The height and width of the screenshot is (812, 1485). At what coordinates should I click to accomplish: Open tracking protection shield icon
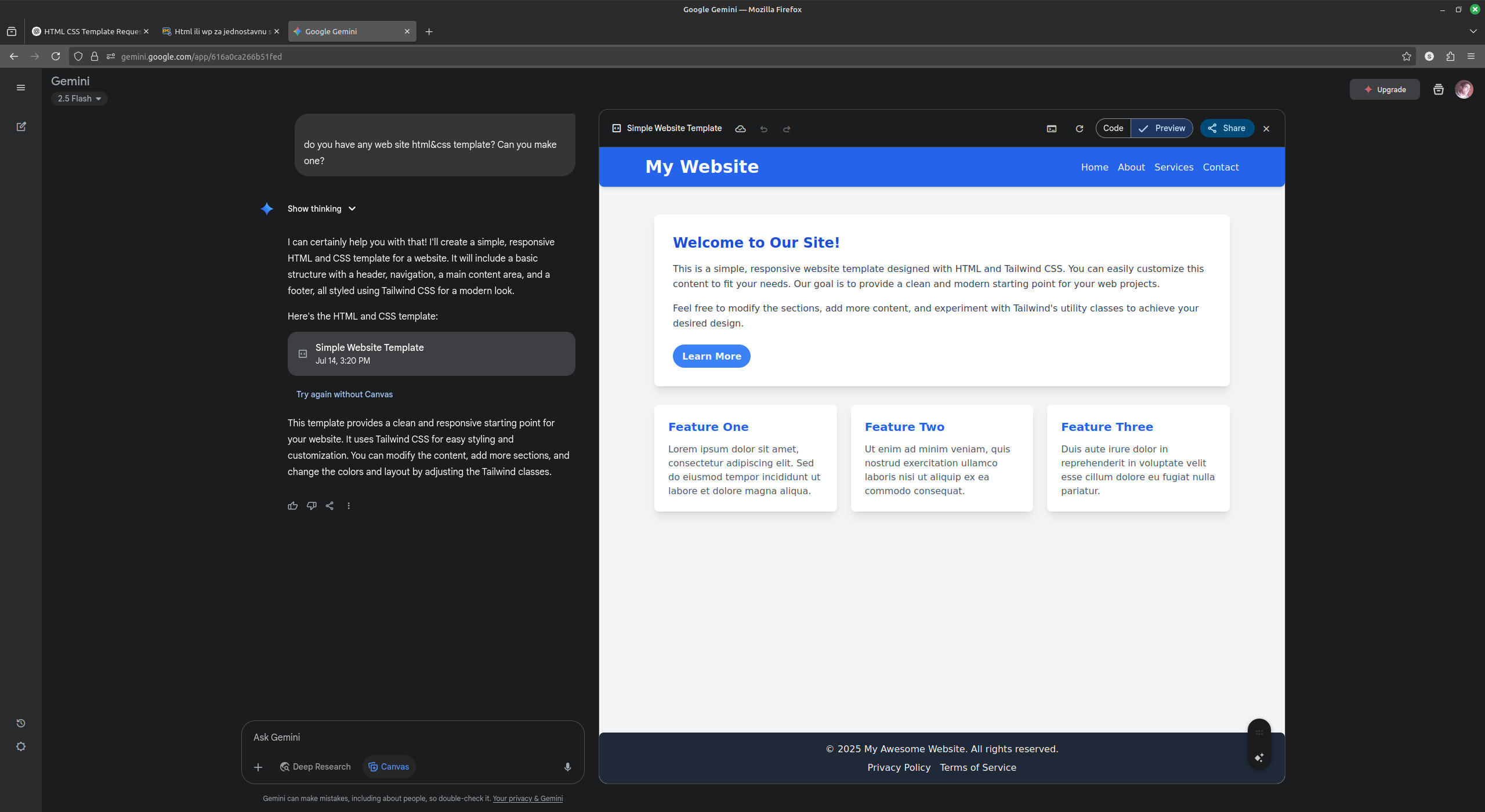tap(78, 56)
